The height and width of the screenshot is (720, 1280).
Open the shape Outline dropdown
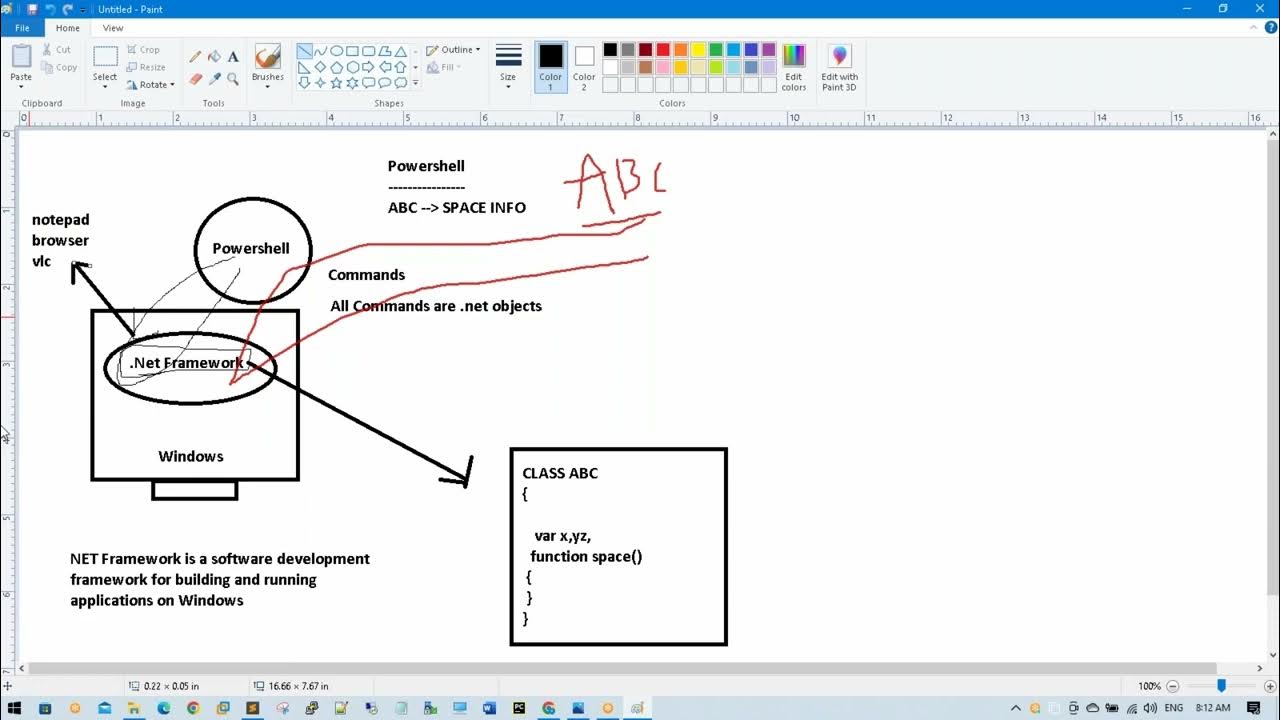(x=453, y=50)
